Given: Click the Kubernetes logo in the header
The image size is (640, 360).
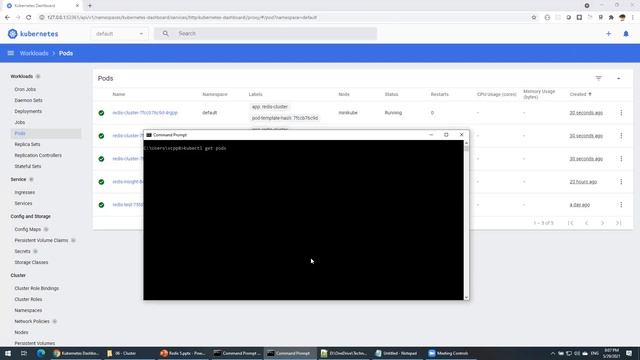Looking at the screenshot, I should (x=33, y=34).
